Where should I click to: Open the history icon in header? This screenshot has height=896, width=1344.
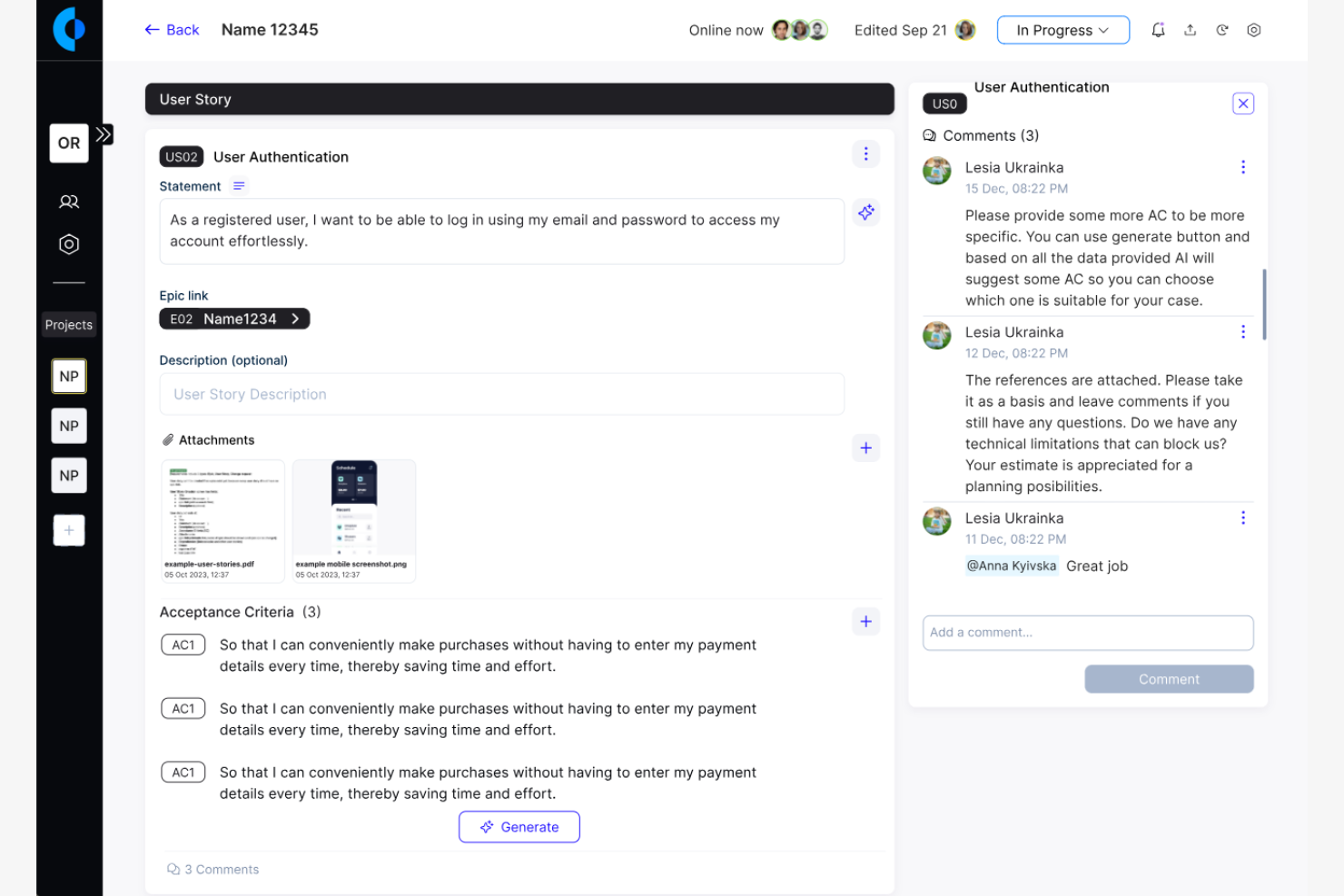tap(1222, 30)
